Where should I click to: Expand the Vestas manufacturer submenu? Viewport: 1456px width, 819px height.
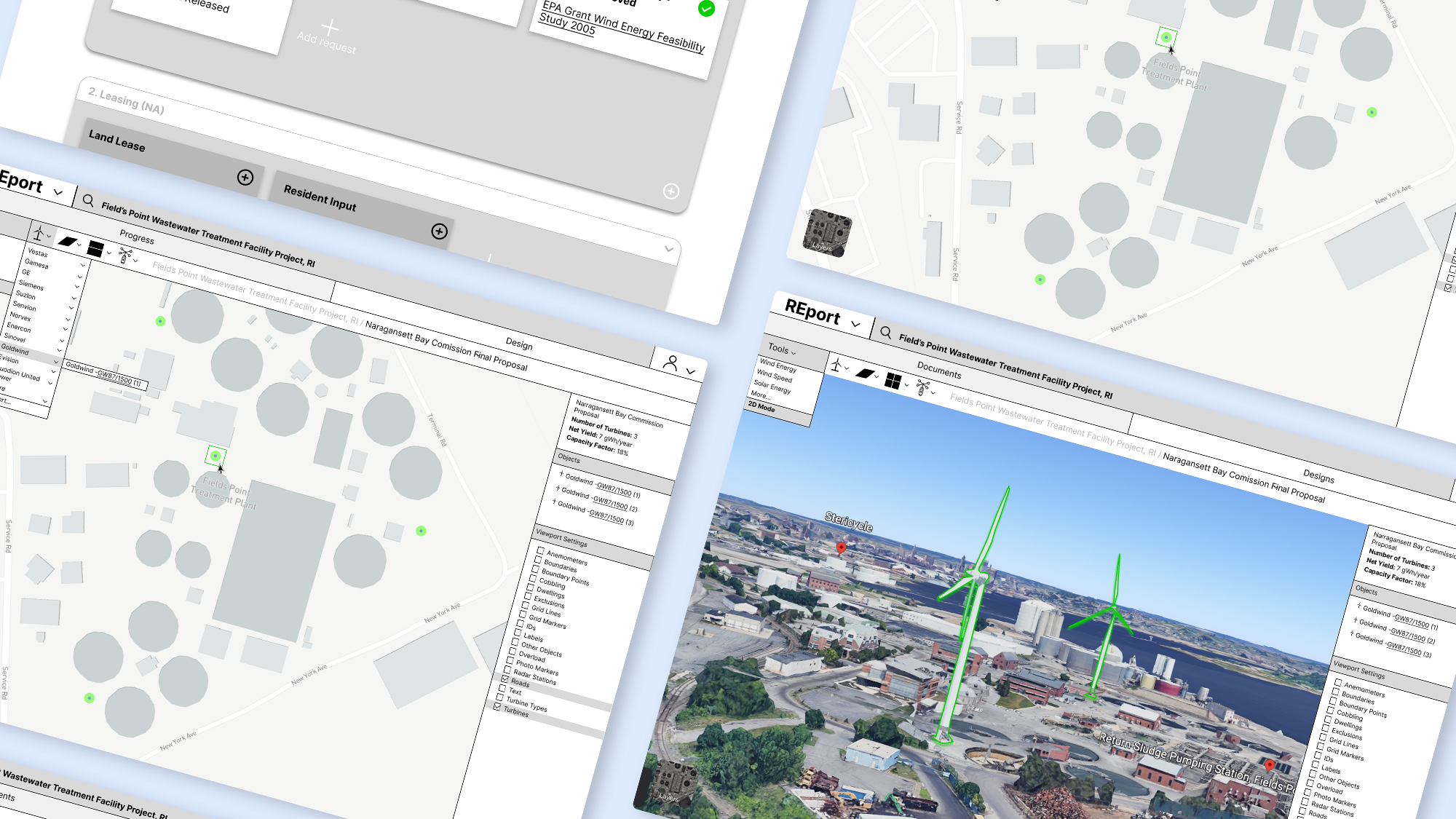click(82, 266)
